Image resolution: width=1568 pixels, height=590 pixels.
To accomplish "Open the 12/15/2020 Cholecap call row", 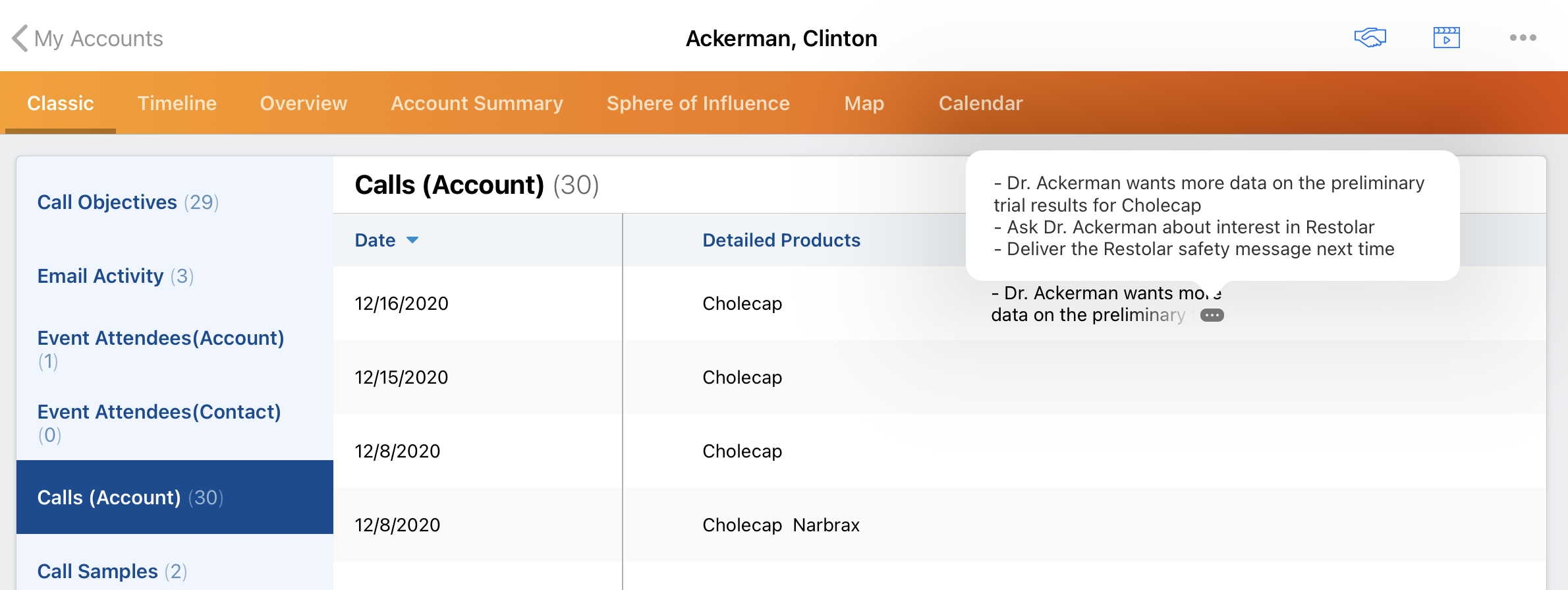I will coord(742,378).
